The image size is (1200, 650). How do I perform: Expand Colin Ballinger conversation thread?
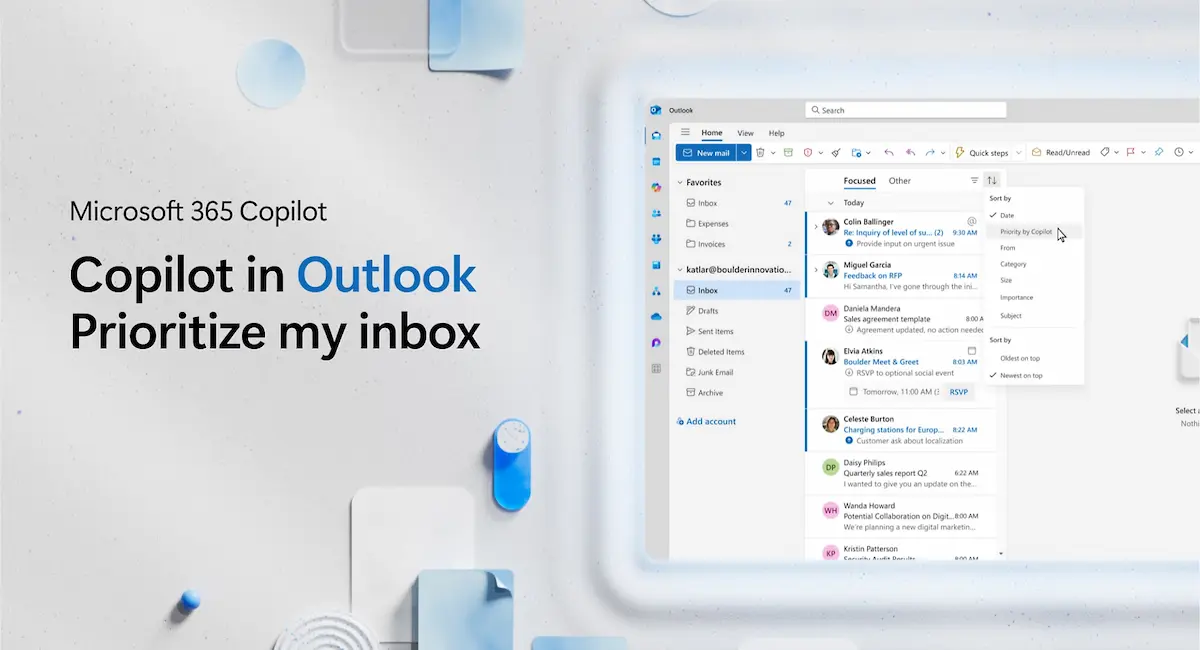click(x=815, y=227)
